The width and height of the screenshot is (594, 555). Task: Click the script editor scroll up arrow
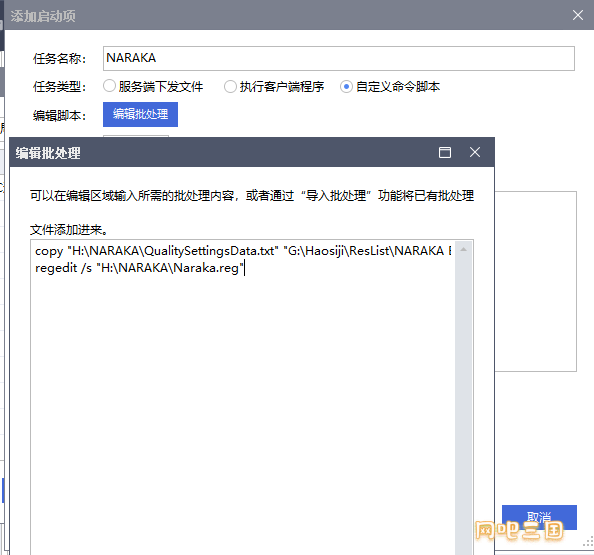(464, 249)
